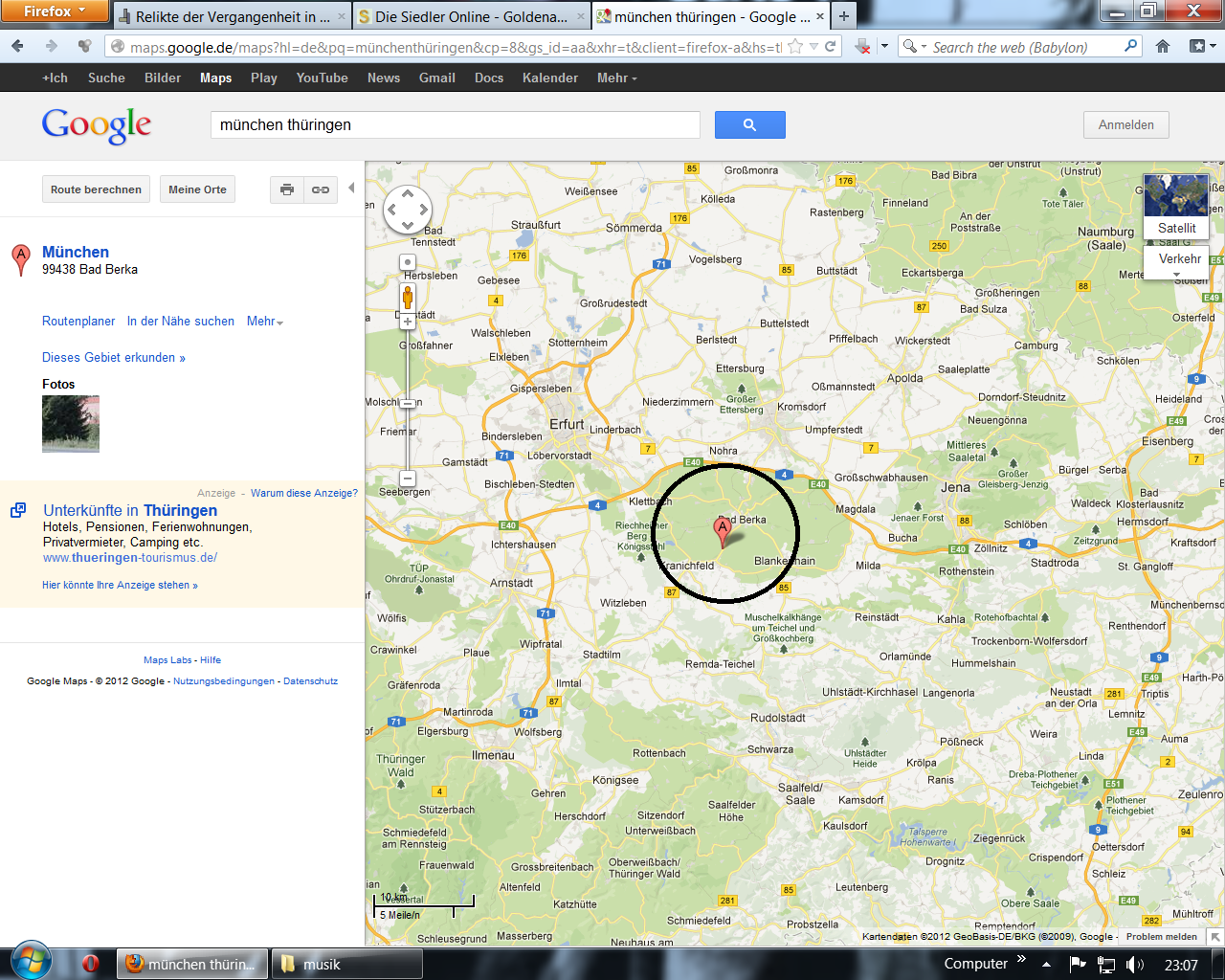The image size is (1225, 980).
Task: Click the red marker A beside München result
Action: pyautogui.click(x=20, y=259)
